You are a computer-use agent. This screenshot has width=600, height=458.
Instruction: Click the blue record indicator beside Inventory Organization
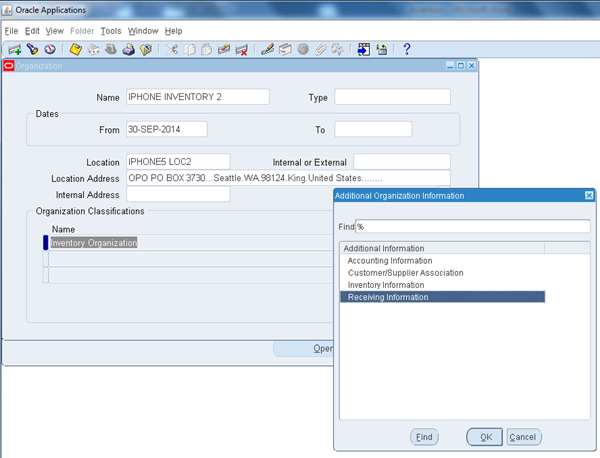(46, 243)
